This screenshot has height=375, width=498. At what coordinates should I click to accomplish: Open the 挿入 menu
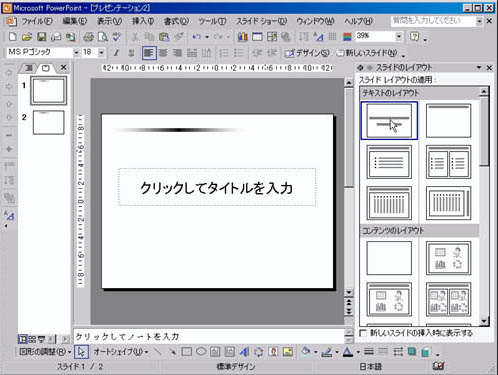143,21
